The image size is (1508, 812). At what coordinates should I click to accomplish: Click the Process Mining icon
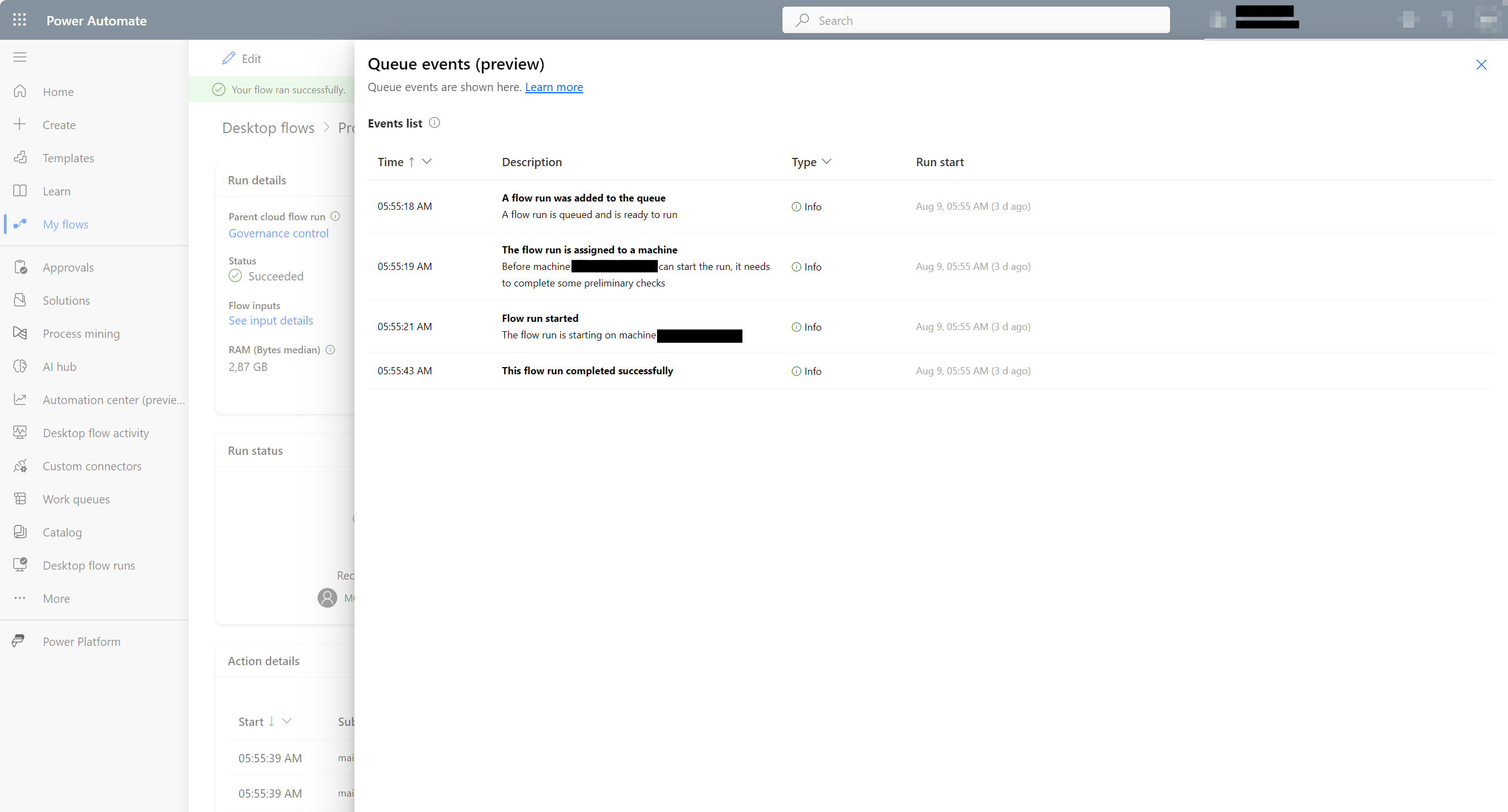[x=20, y=333]
